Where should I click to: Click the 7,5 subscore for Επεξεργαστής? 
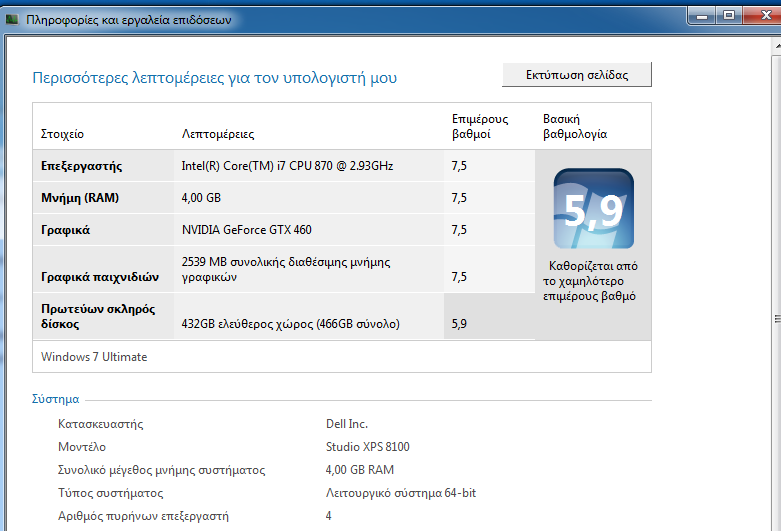click(459, 166)
